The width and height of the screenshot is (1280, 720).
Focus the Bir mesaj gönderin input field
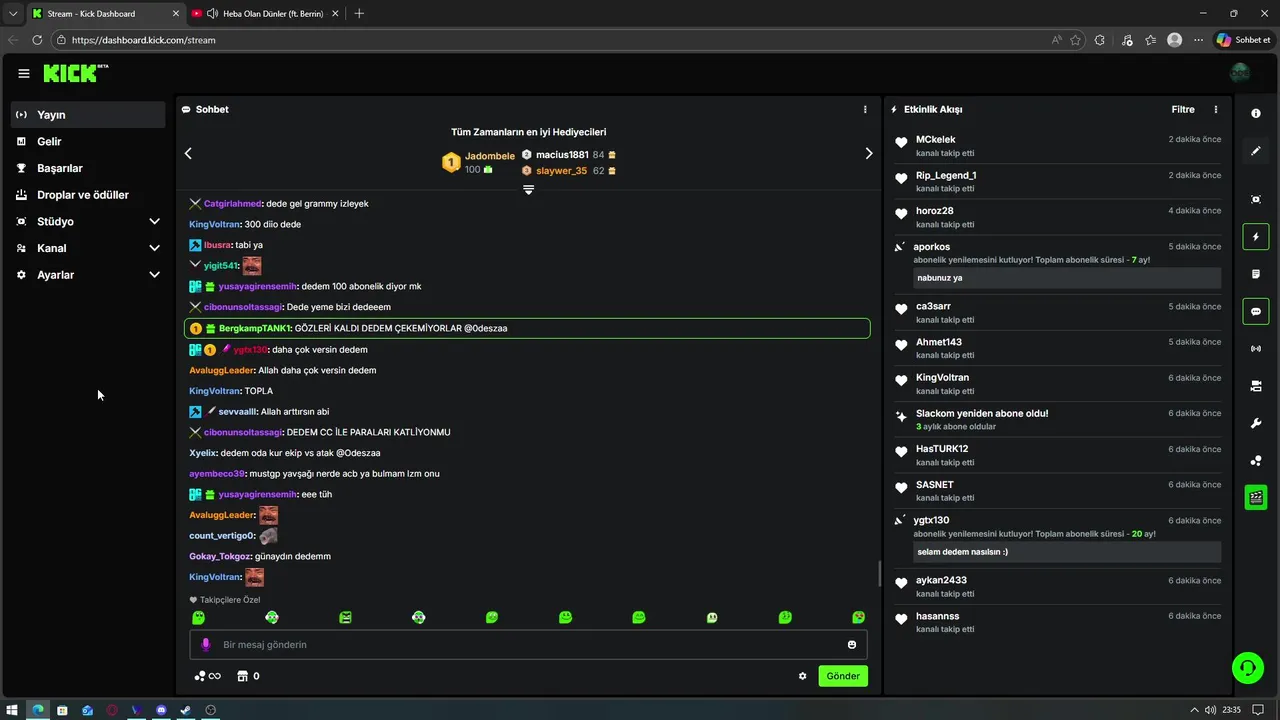click(x=528, y=645)
